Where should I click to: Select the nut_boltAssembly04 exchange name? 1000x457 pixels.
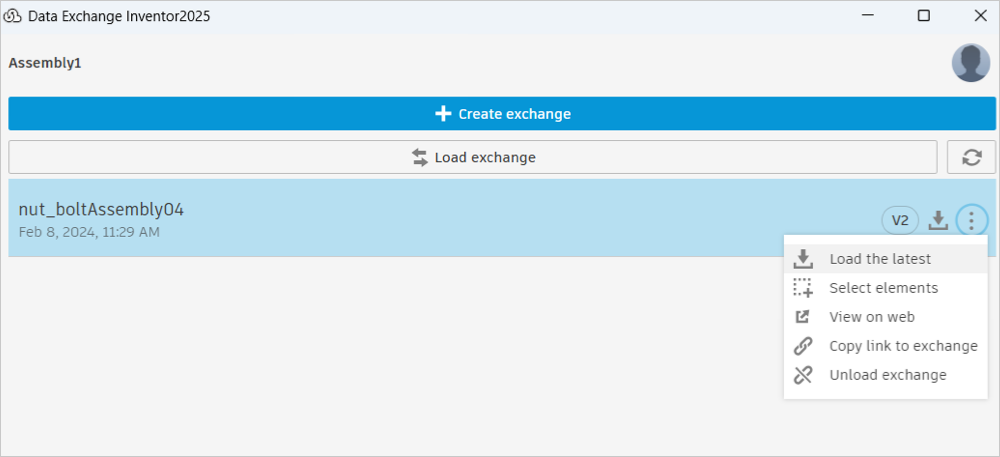[x=101, y=209]
